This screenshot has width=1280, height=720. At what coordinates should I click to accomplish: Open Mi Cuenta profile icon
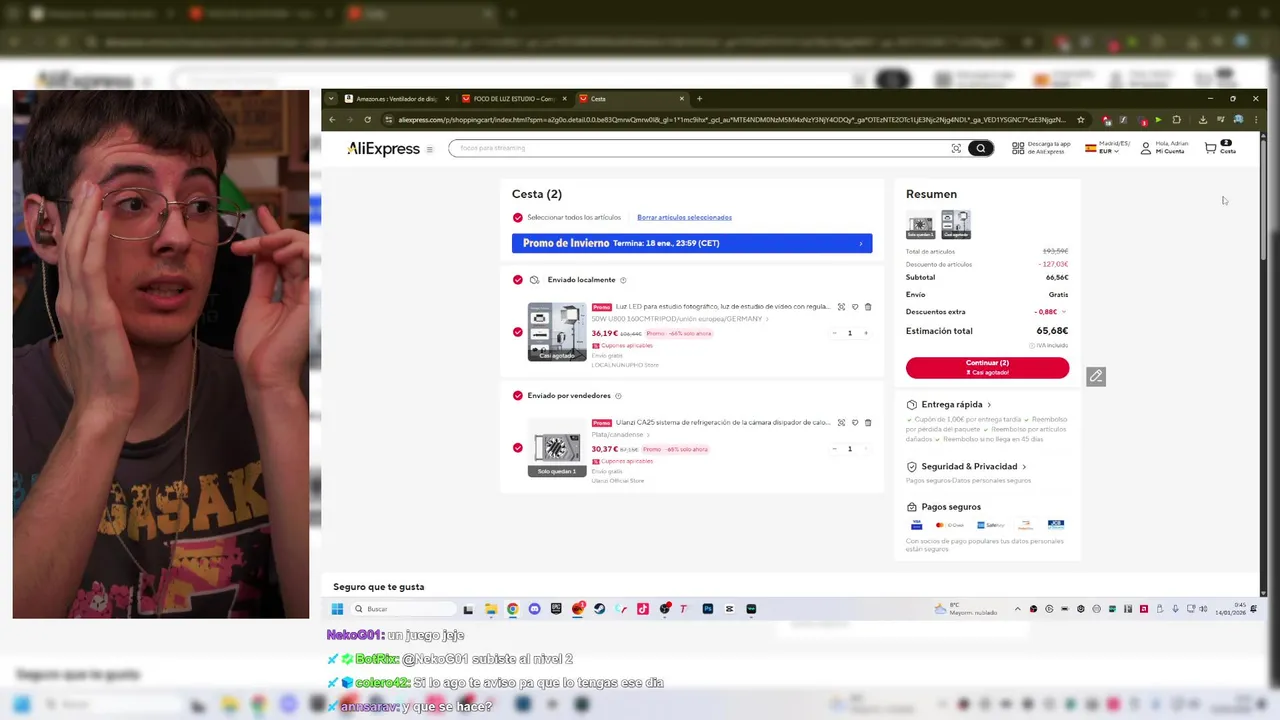click(1146, 148)
